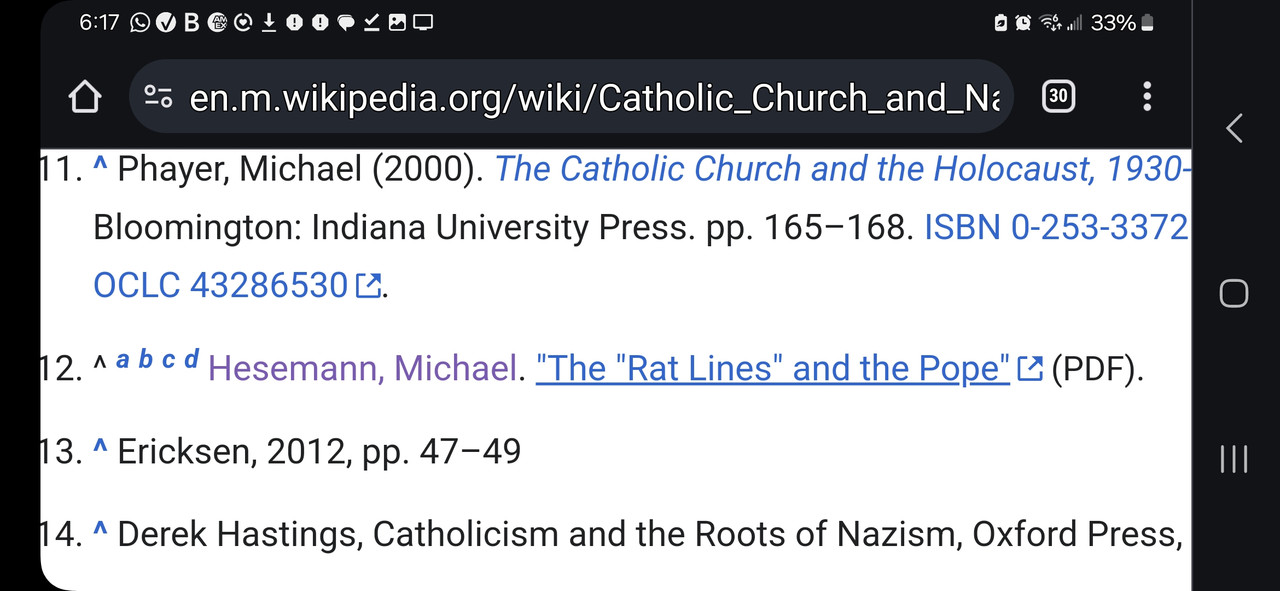Tap the external link icon beside OCLC 43286530
Screen dimensions: 1280x591
pyautogui.click(x=368, y=287)
